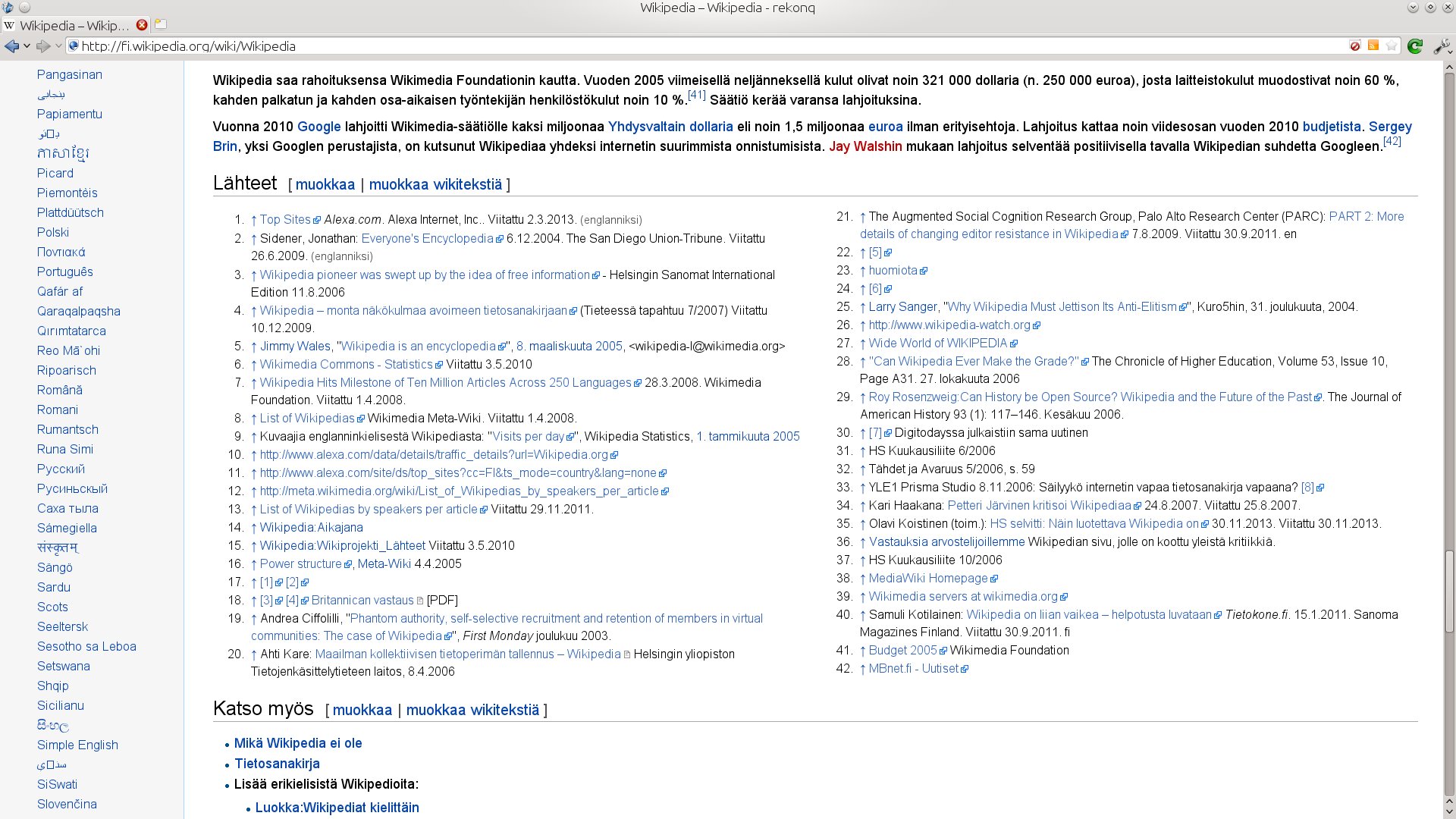
Task: Reload the page with green refresh icon
Action: 1414,46
